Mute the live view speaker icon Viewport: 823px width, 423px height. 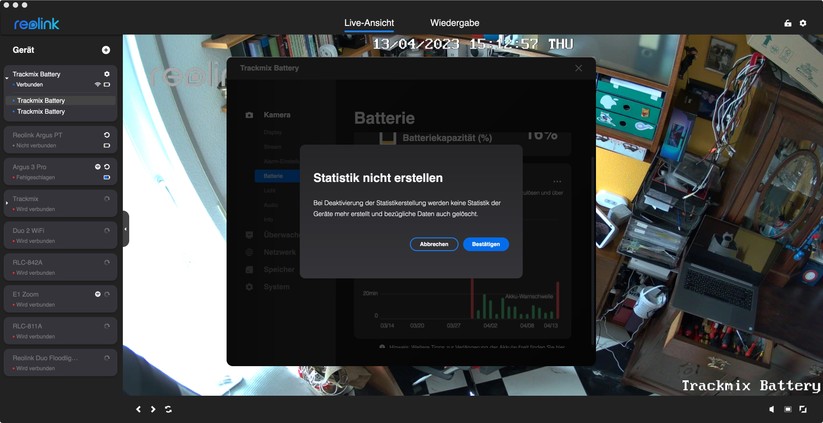tap(771, 409)
